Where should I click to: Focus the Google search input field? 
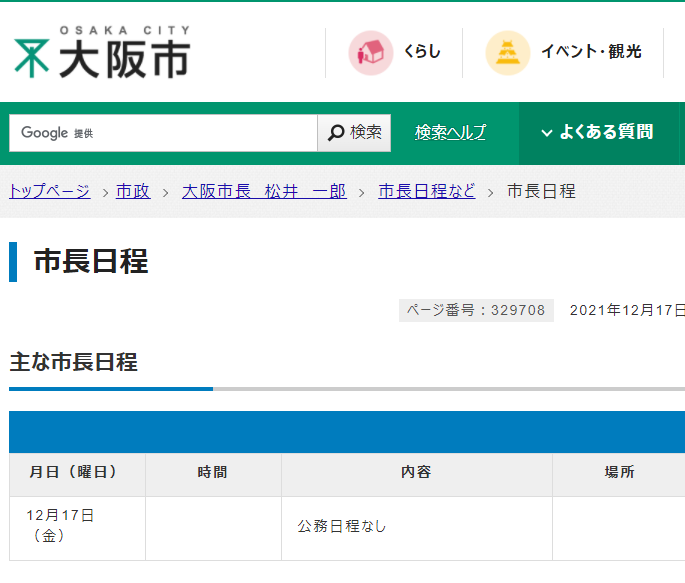(x=163, y=132)
